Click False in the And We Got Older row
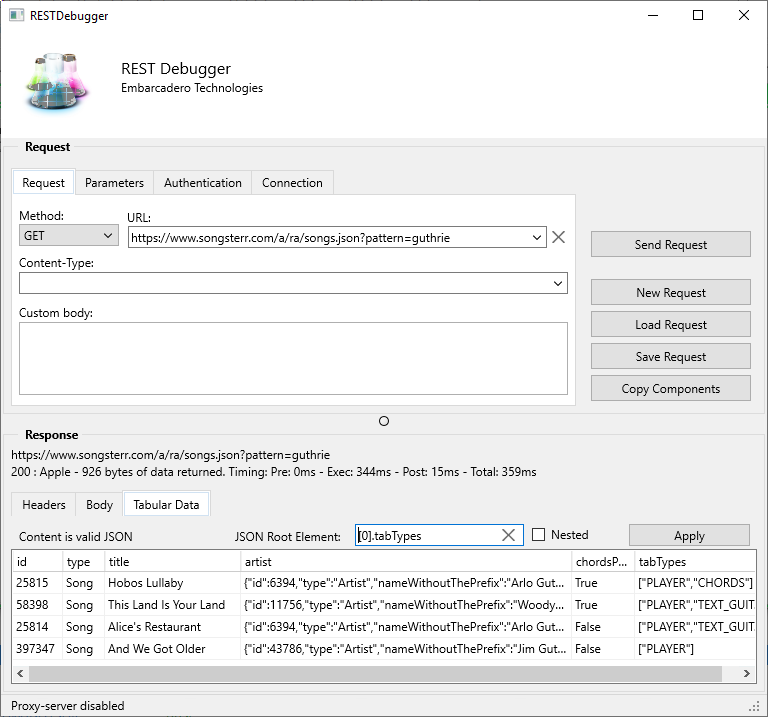The height and width of the screenshot is (717, 768). coord(603,649)
